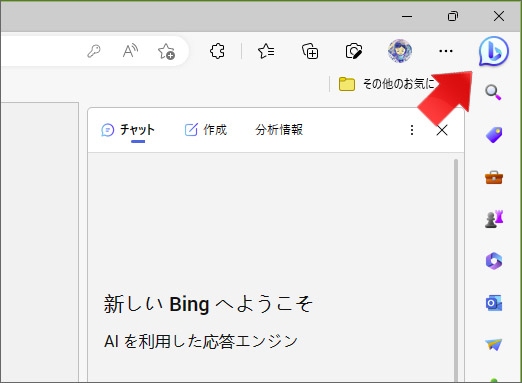
Task: Close the browser window
Action: coord(499,16)
